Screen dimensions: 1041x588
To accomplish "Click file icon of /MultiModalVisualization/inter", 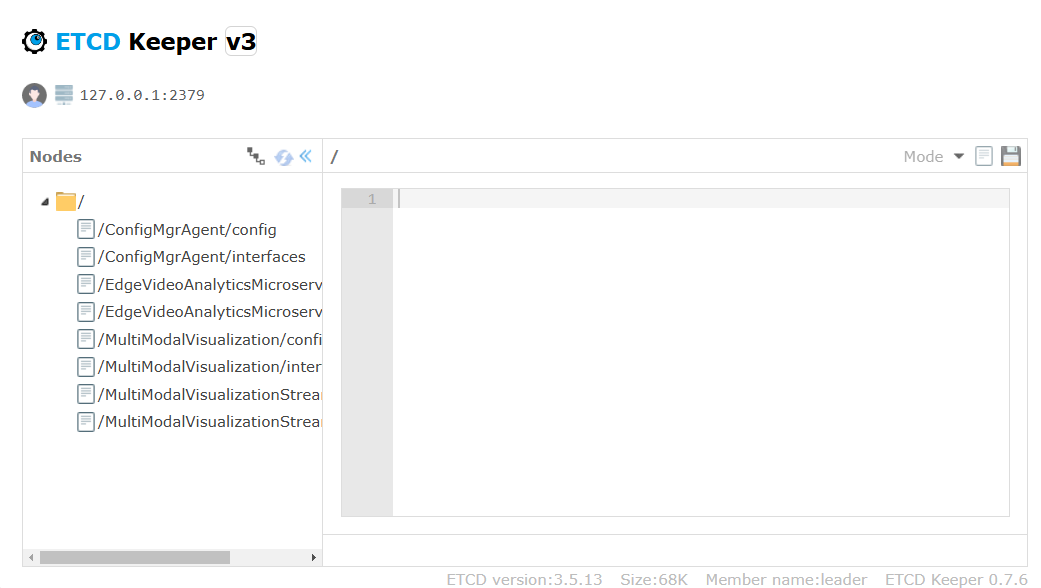I will (86, 367).
